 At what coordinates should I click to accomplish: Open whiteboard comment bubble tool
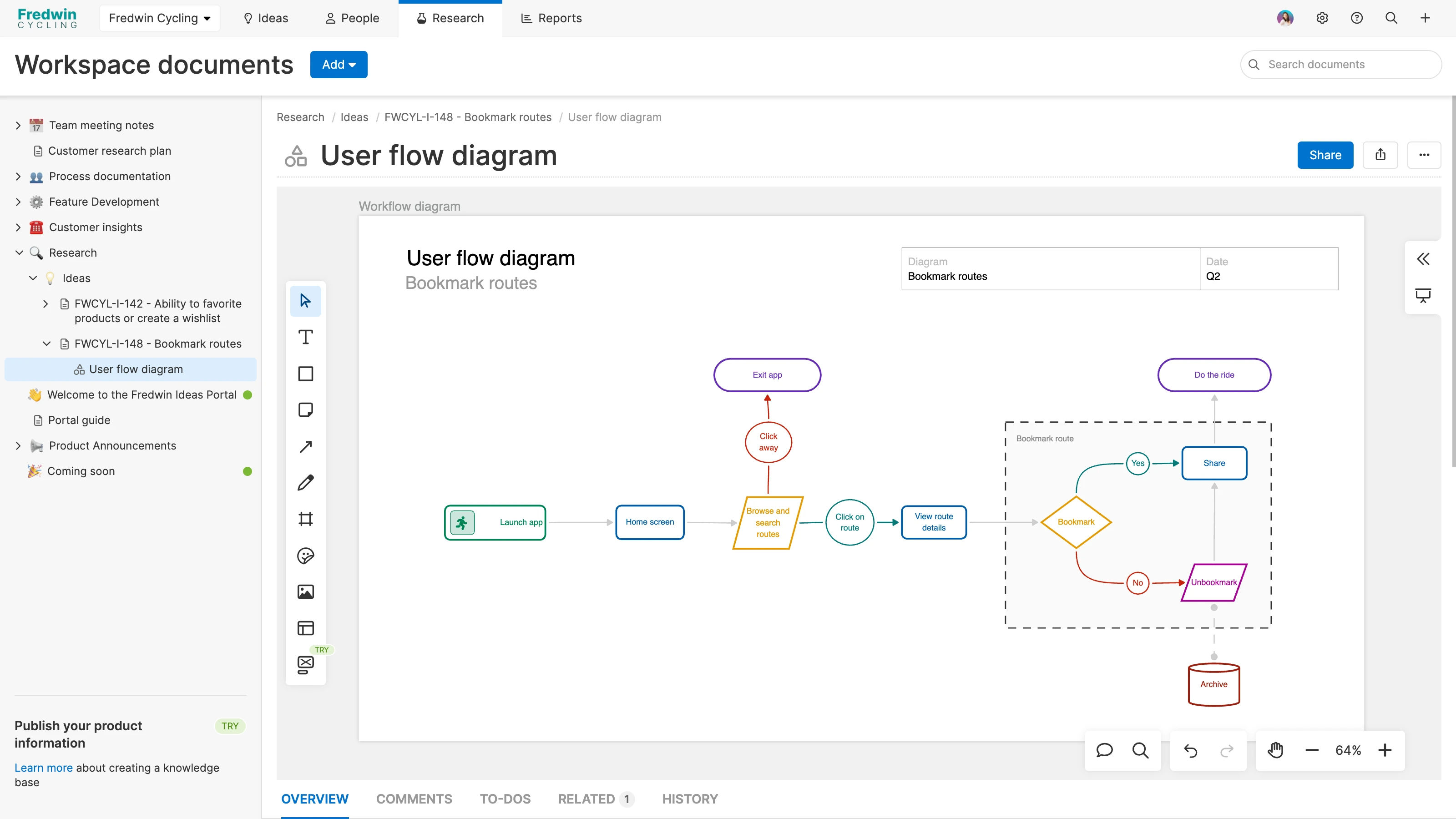pos(1104,751)
